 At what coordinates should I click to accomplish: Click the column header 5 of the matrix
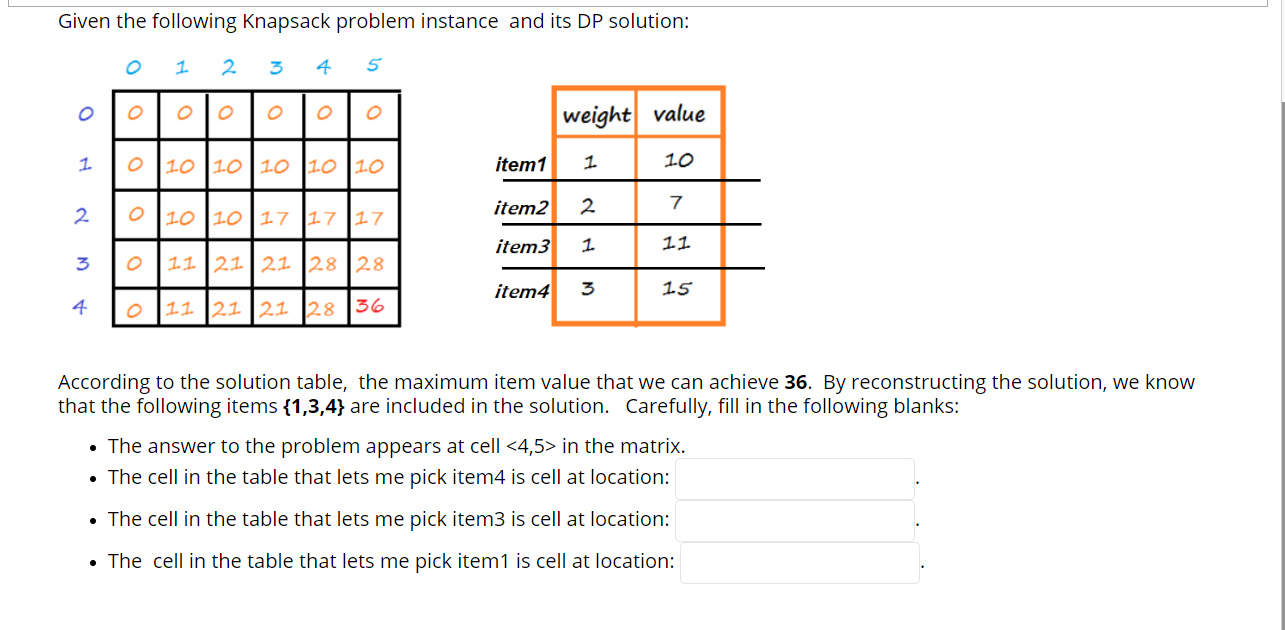373,66
